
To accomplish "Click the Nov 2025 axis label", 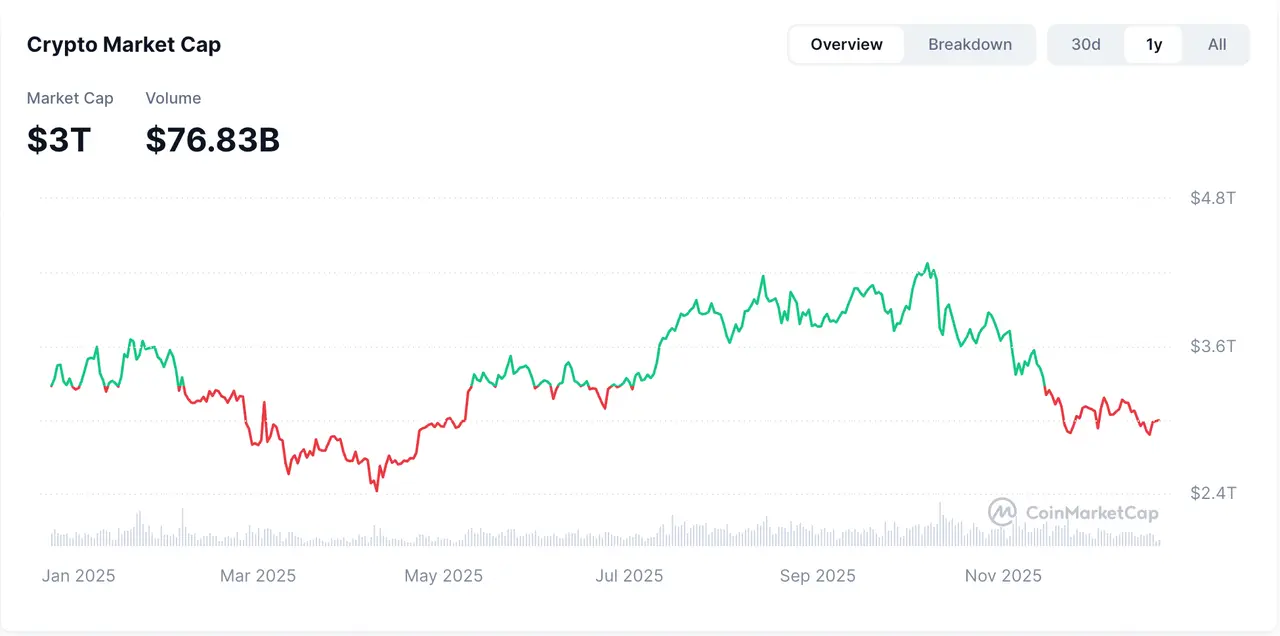I will [1003, 576].
